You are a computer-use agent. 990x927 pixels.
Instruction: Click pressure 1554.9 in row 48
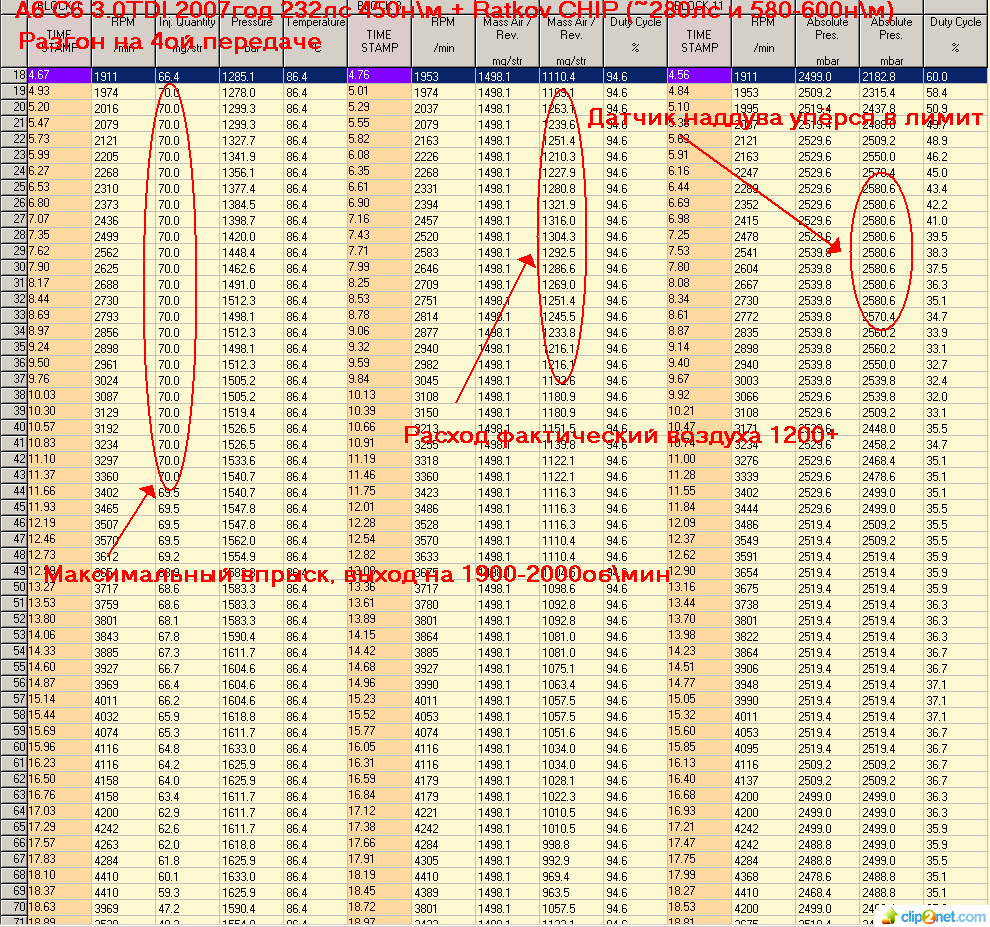(x=251, y=556)
